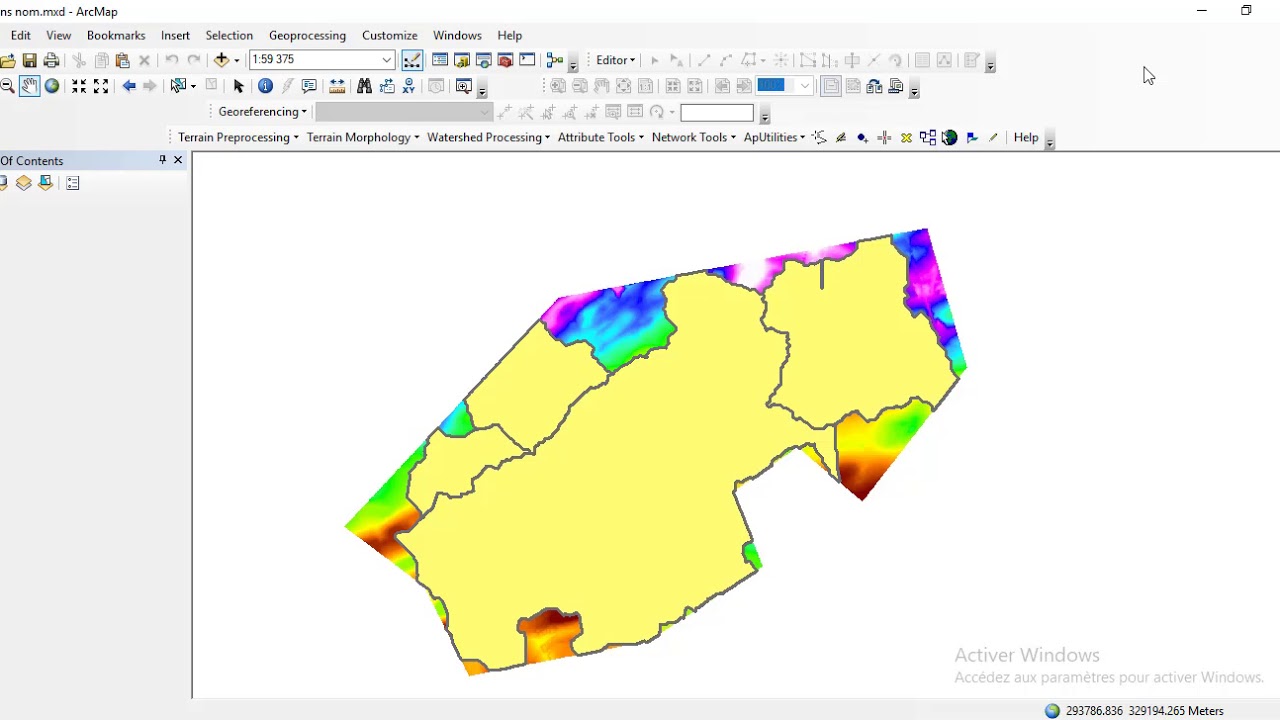1280x720 pixels.
Task: Click the Go To XY tool
Action: [x=408, y=86]
